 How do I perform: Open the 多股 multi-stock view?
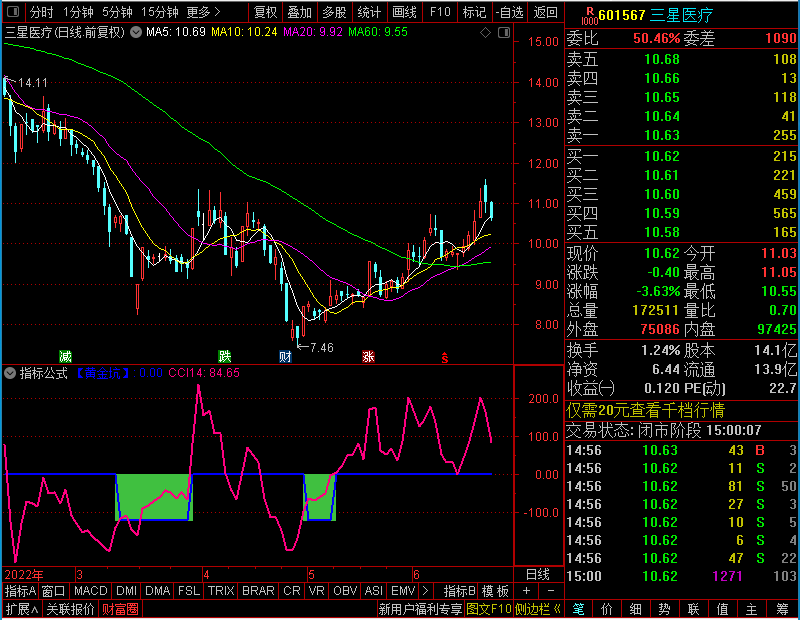pyautogui.click(x=335, y=12)
